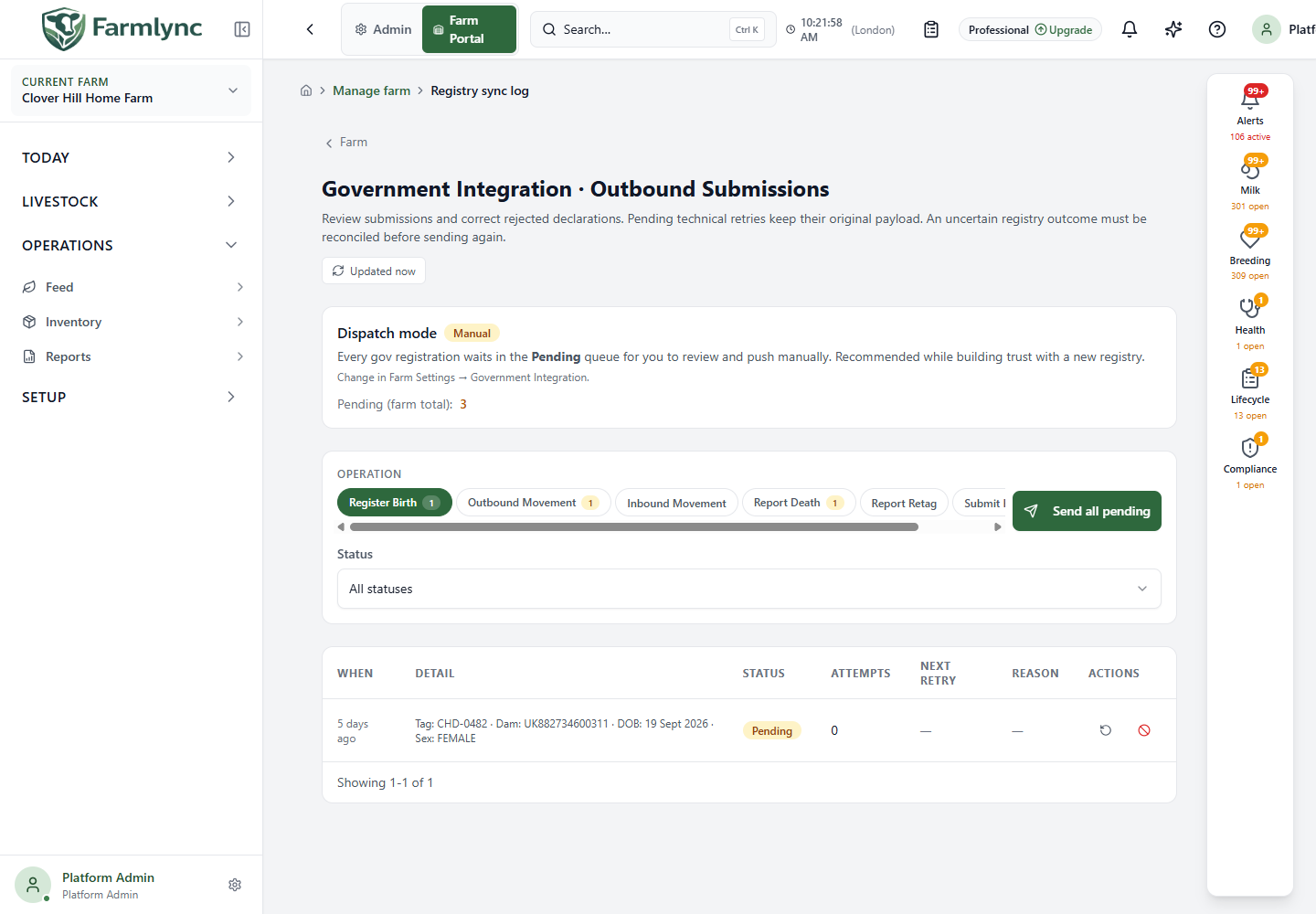Viewport: 1316px width, 914px height.
Task: Go back with top bar arrow
Action: [310, 29]
